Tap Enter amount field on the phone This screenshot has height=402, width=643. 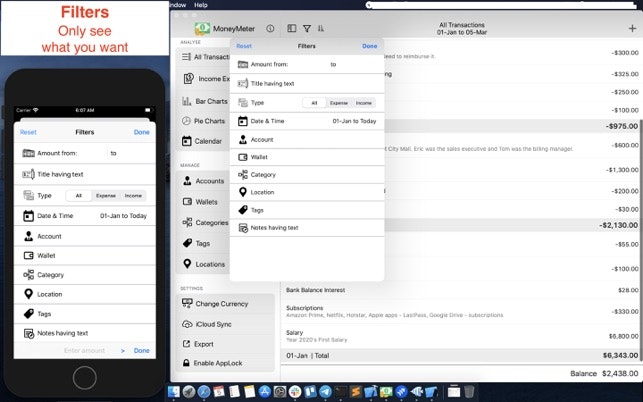pos(84,351)
